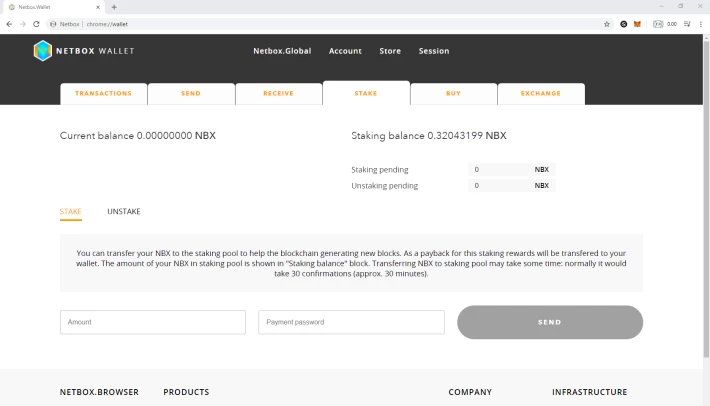This screenshot has width=710, height=406.
Task: Open the Account menu item
Action: tap(345, 51)
